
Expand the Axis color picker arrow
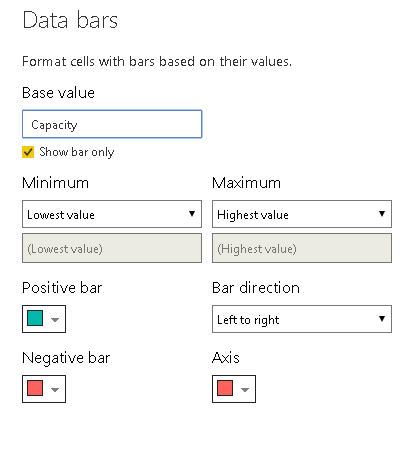coord(245,390)
